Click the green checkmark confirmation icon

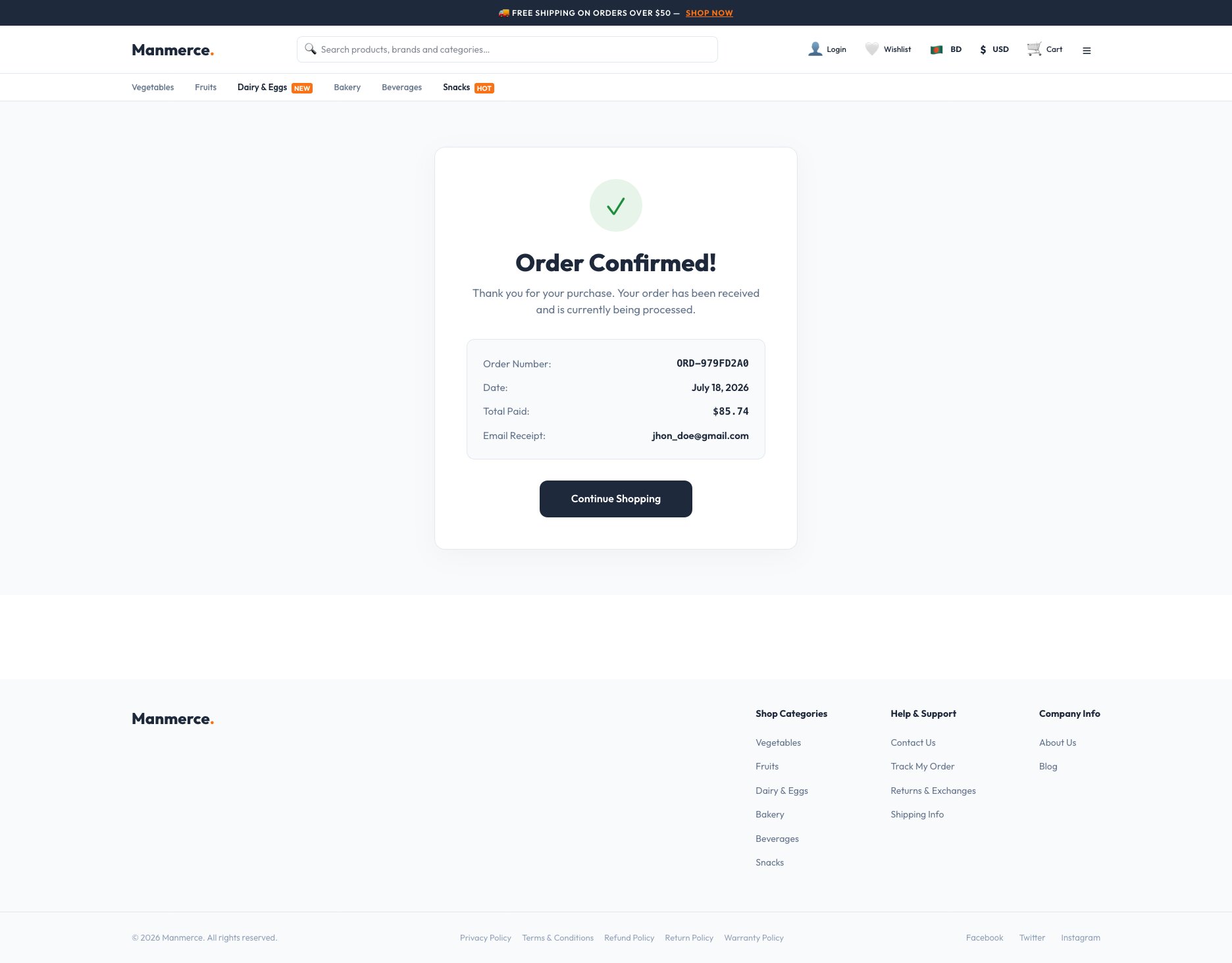tap(616, 205)
